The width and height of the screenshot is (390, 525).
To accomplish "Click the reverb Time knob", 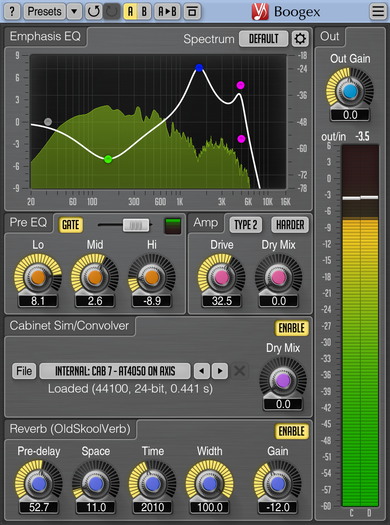I will (153, 484).
